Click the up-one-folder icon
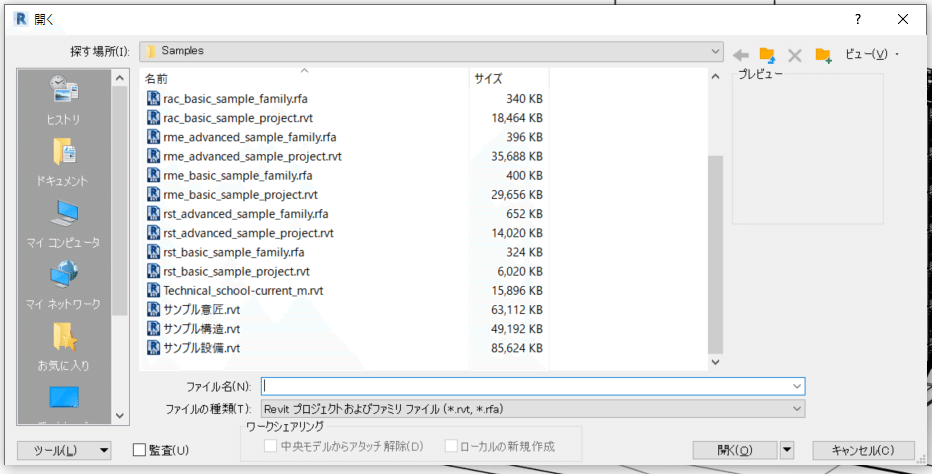 (x=767, y=55)
